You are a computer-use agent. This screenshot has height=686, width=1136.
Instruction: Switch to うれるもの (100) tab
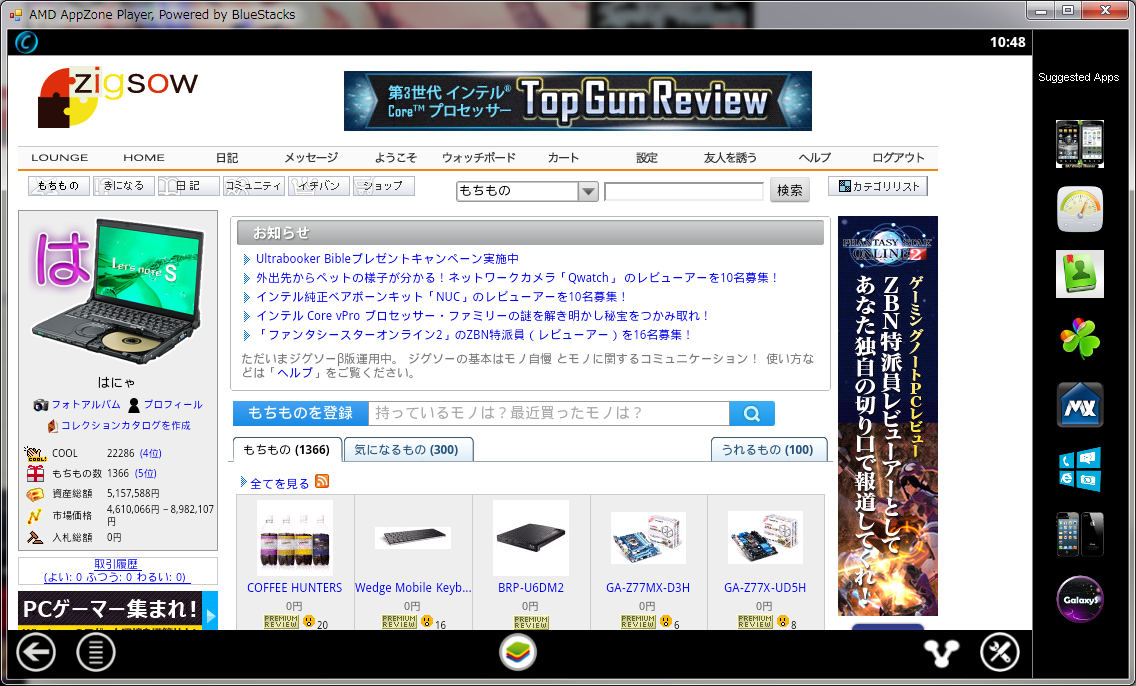[x=768, y=450]
